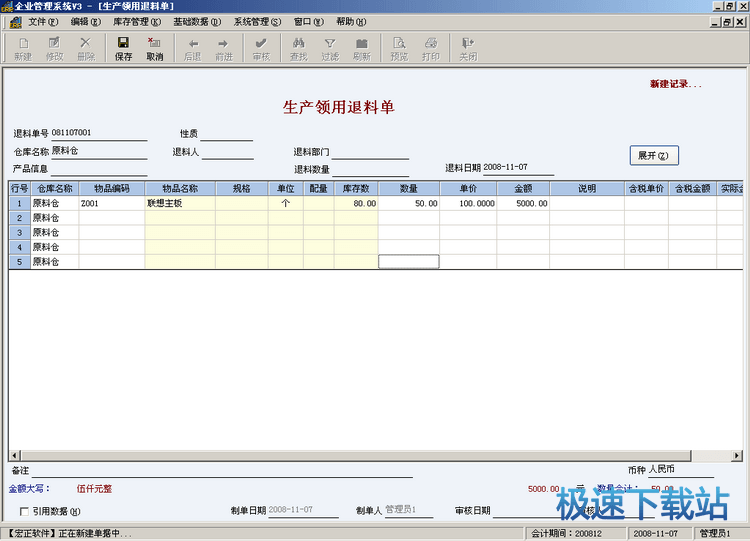This screenshot has height=541, width=750.
Task: Click the horizontal scrollbar right arrow
Action: [x=737, y=455]
